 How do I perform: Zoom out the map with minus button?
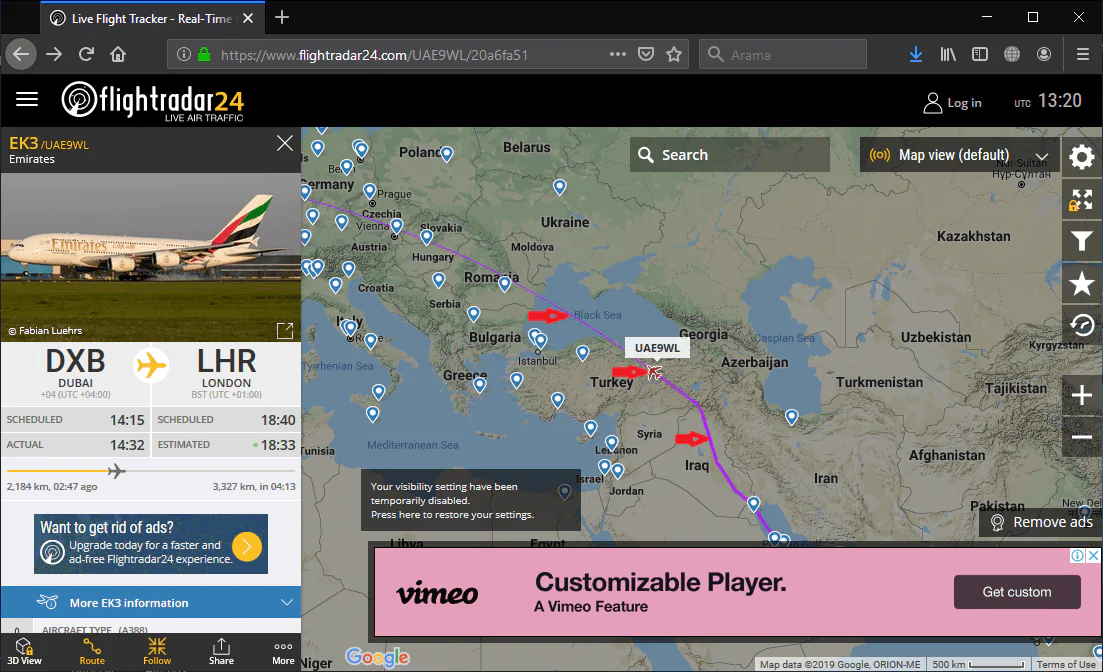coord(1081,437)
